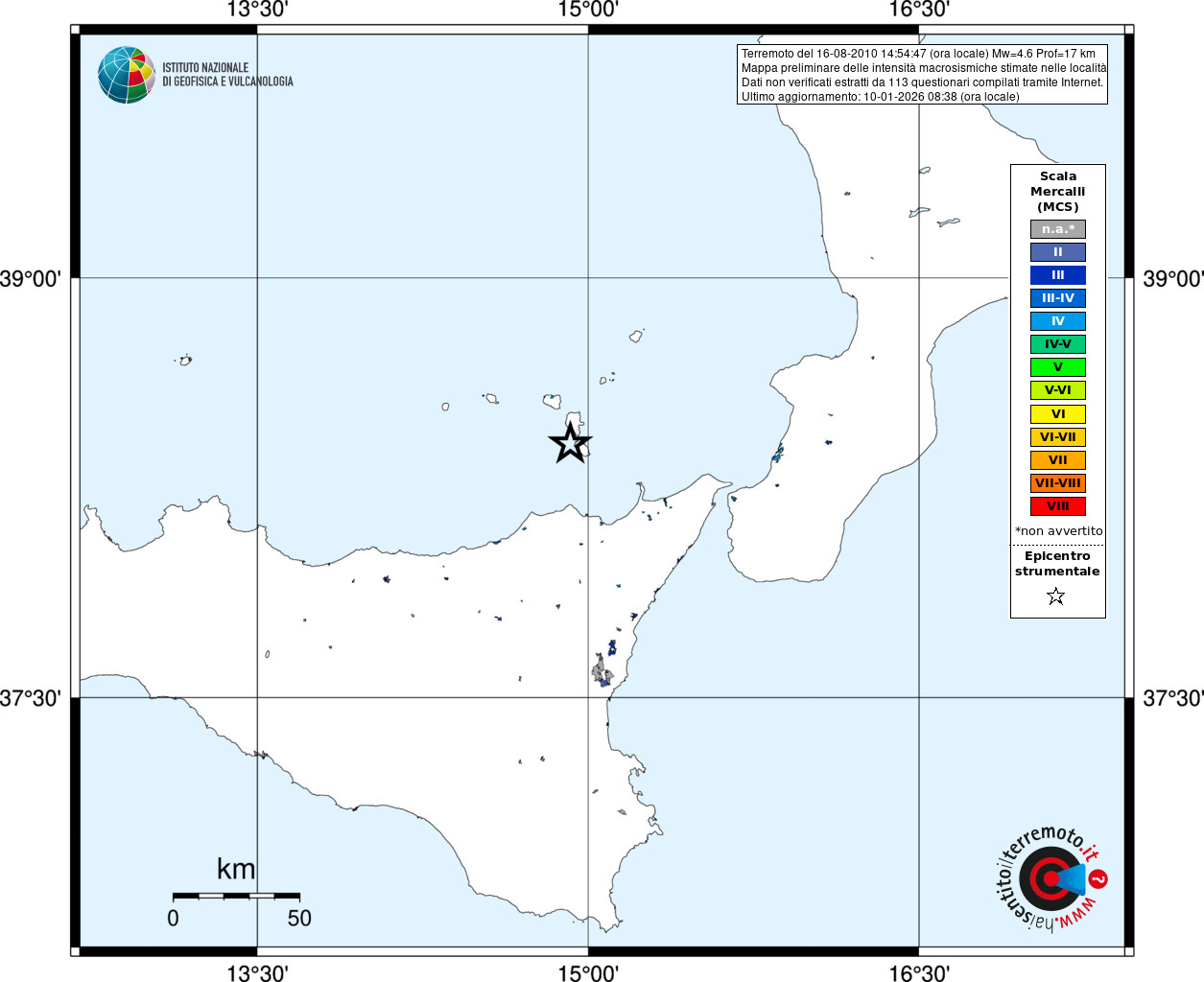Click the left 39°00' latitude label
Viewport: 1204px width, 982px height.
coord(31,279)
